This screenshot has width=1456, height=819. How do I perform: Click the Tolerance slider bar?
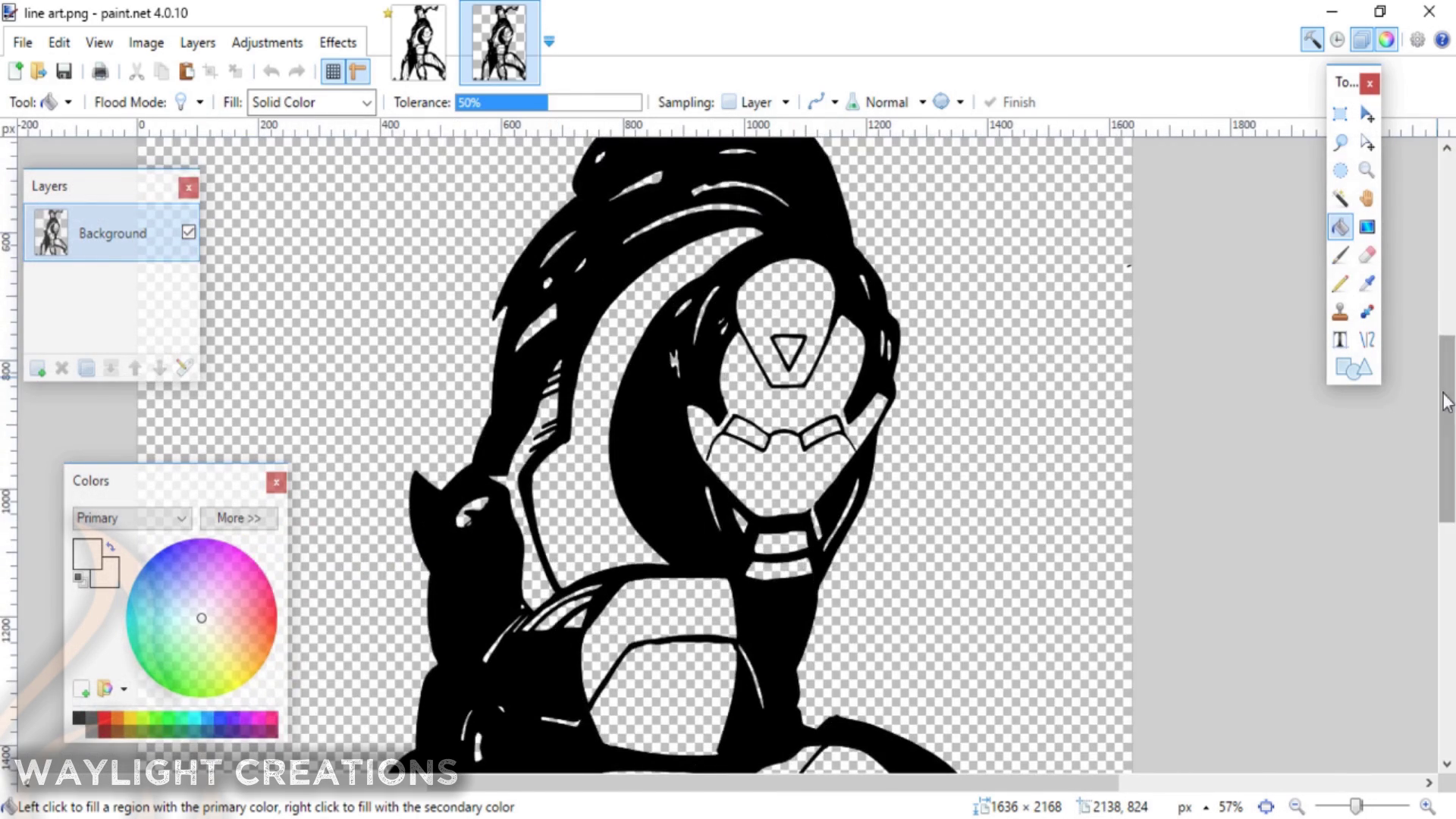pos(548,102)
